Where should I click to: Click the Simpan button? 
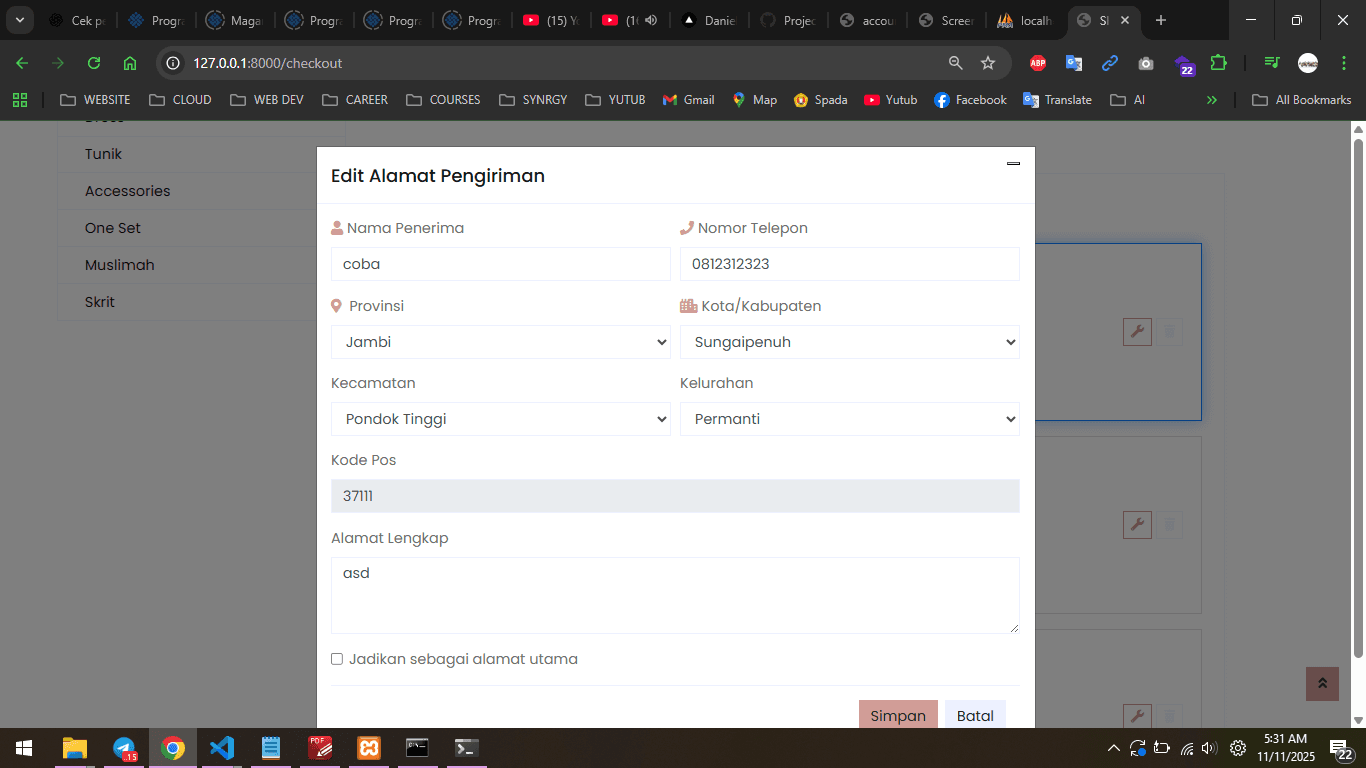click(x=897, y=714)
